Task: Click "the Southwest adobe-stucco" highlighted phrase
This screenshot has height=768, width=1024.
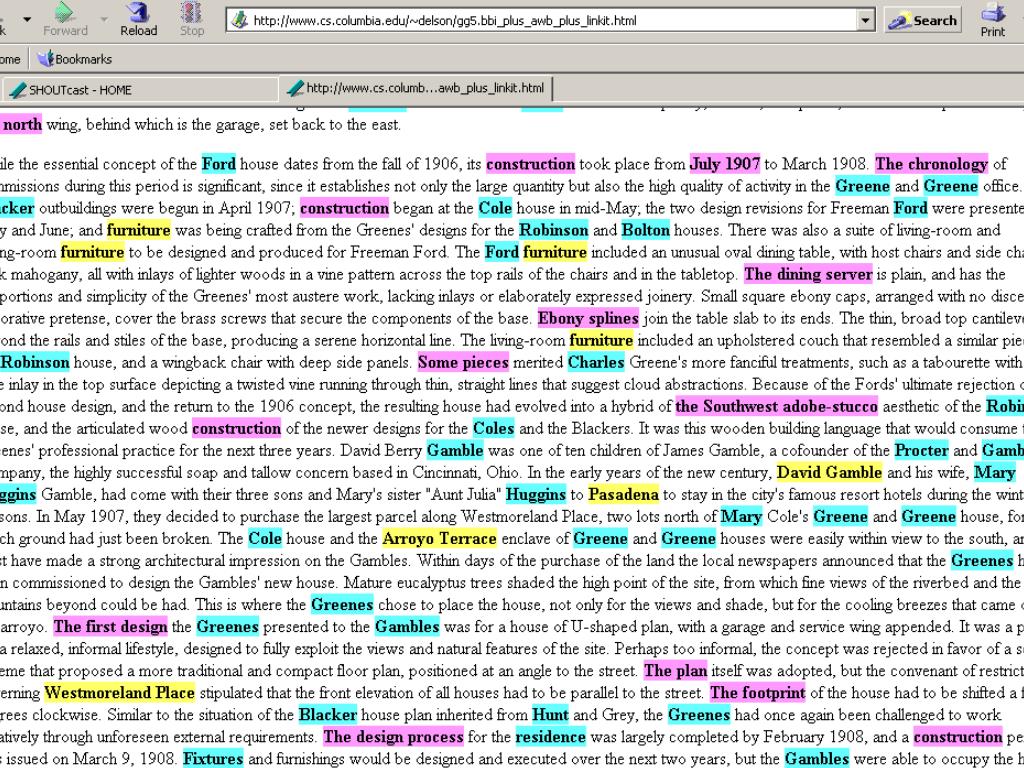Action: click(776, 407)
